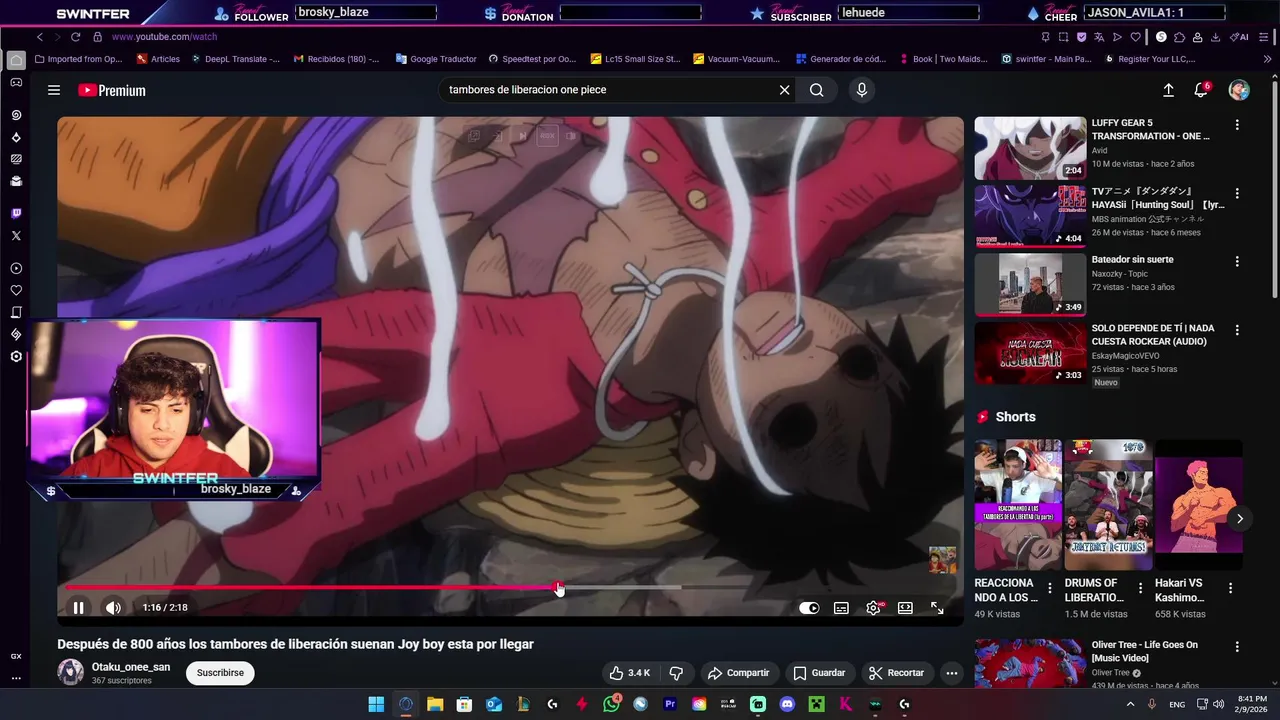
Task: Open Bateador sin suerte video title
Action: (x=1132, y=259)
